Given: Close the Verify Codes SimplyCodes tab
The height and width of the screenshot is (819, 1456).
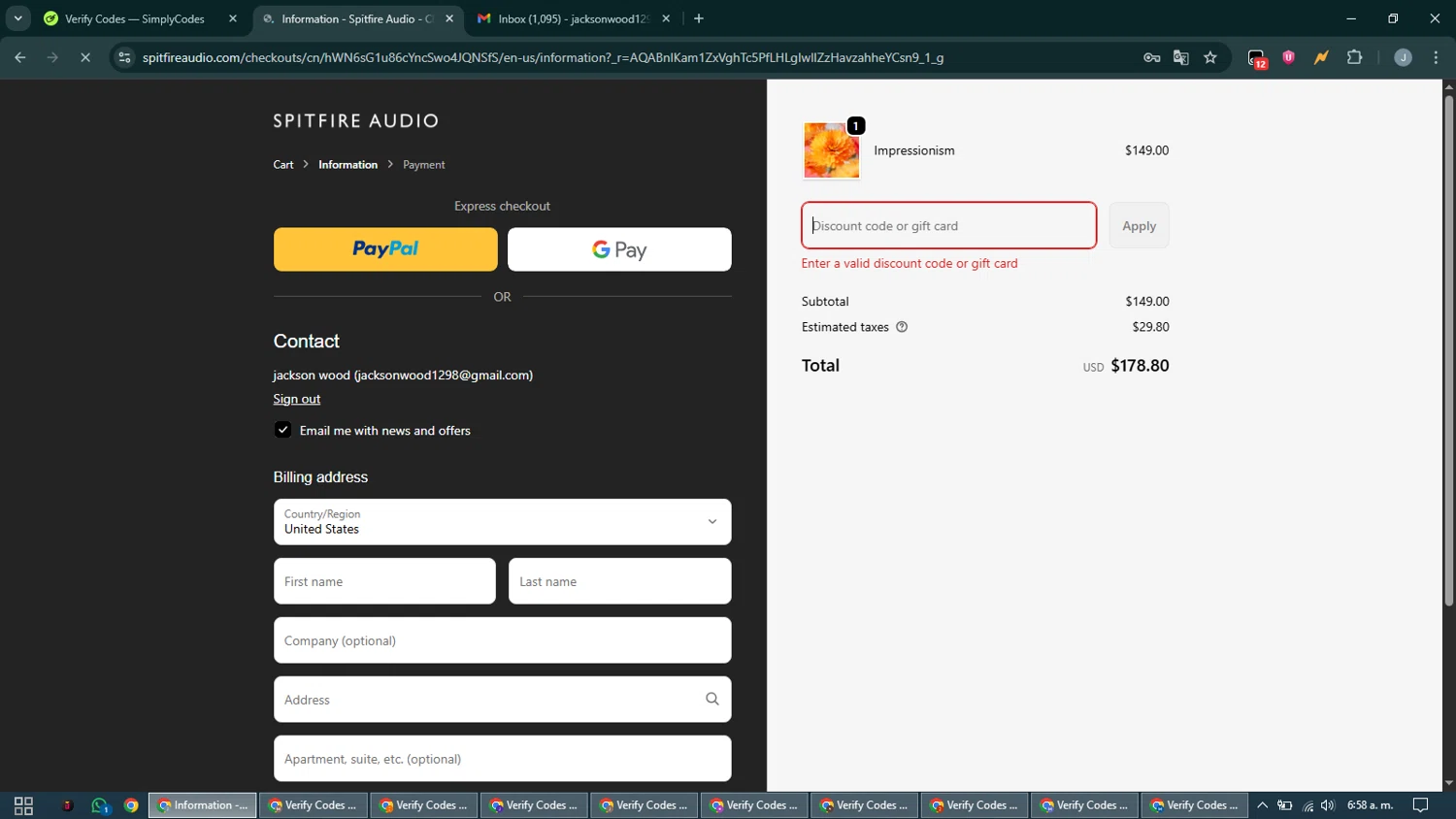Looking at the screenshot, I should [x=233, y=18].
